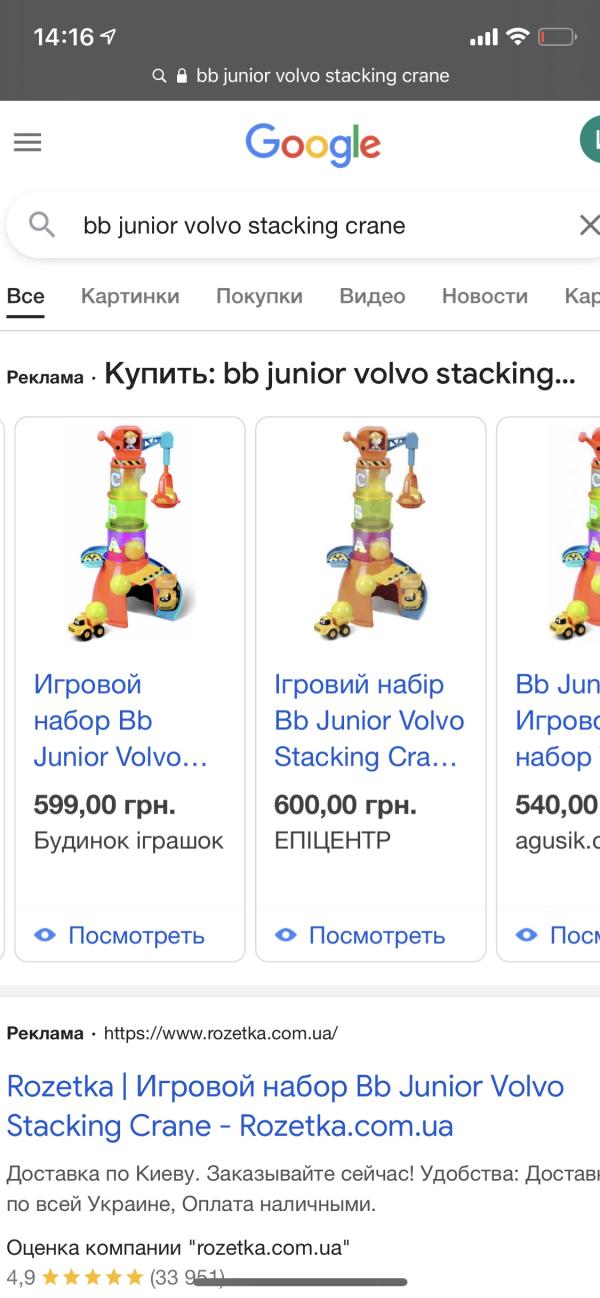Tap Посмотреть on the ЕПІЦЕНТР card
Screen dimensions: 600x1298
coord(376,935)
